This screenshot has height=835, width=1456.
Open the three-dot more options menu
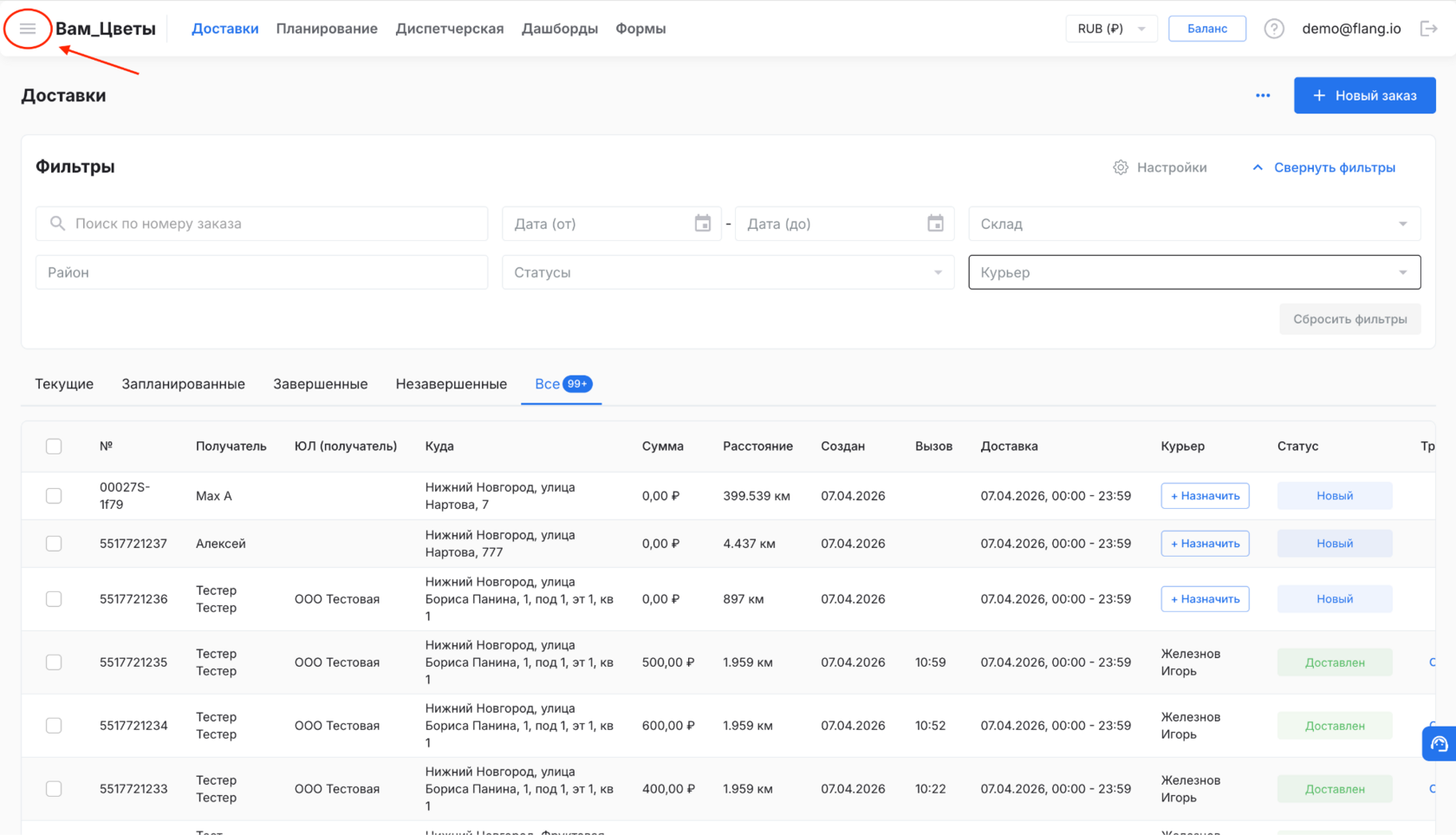pos(1263,95)
